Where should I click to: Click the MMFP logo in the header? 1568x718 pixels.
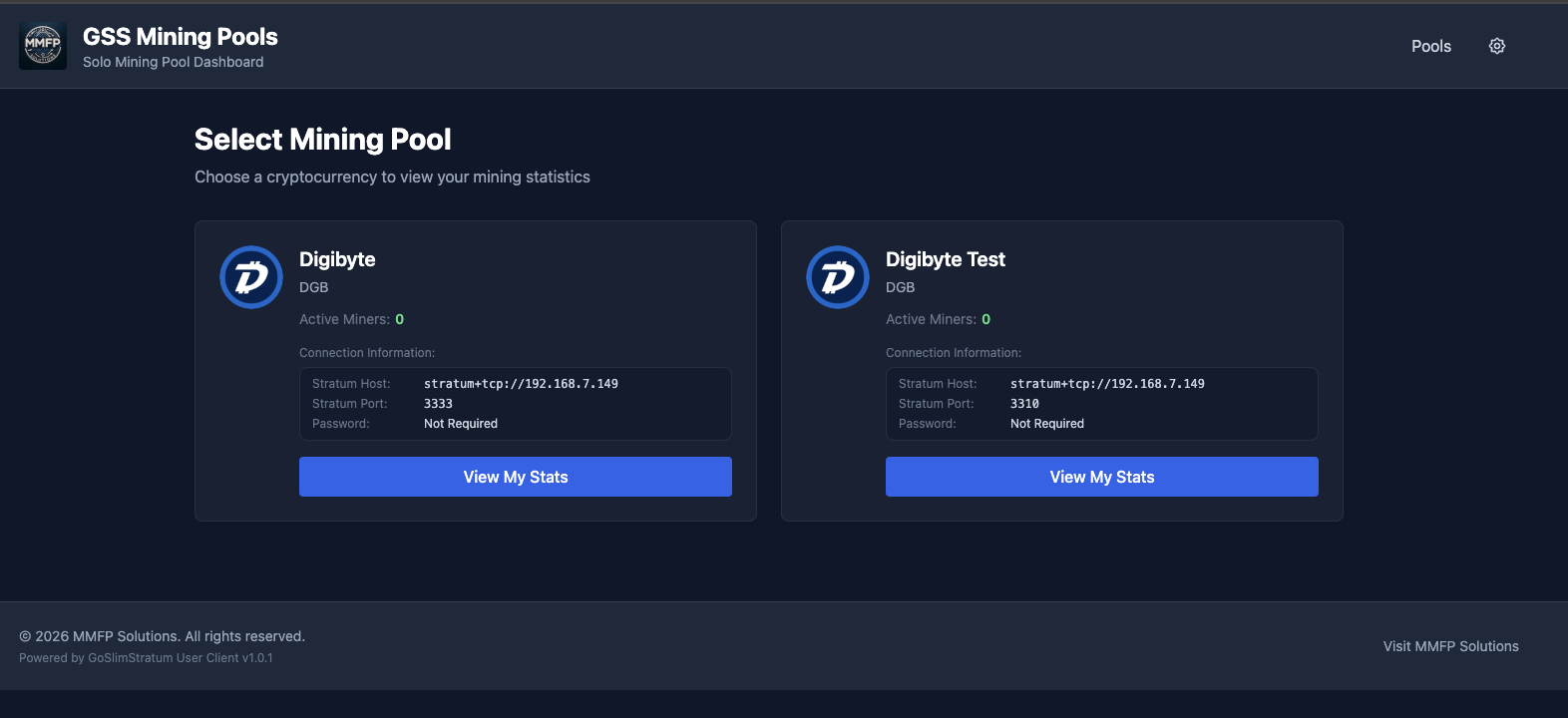coord(43,46)
